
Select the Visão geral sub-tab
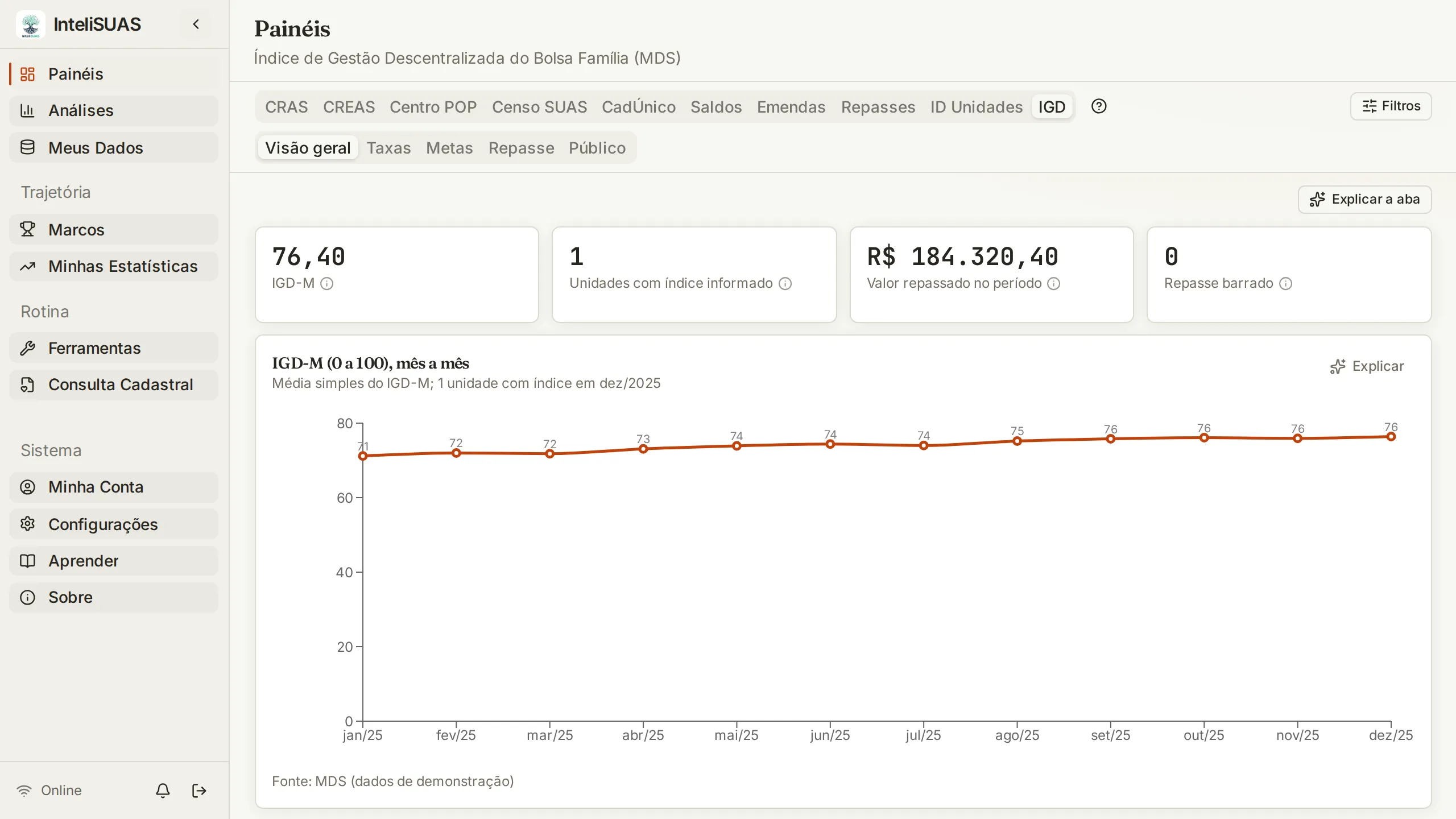tap(308, 148)
